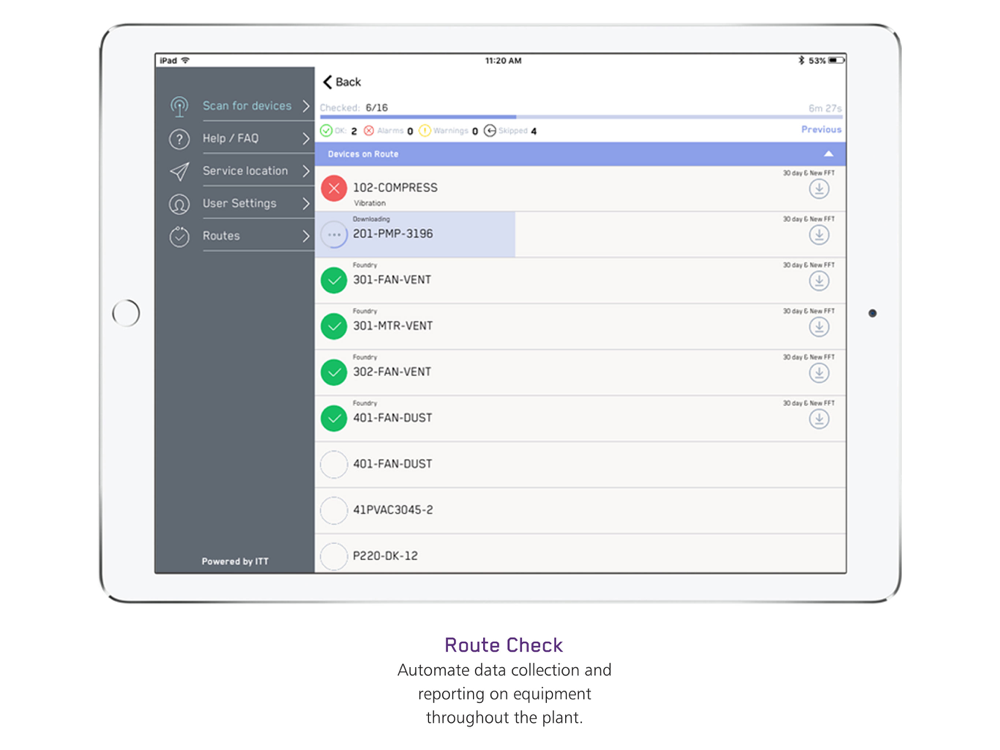Open Routes menu
This screenshot has width=1000, height=750.
pos(221,236)
